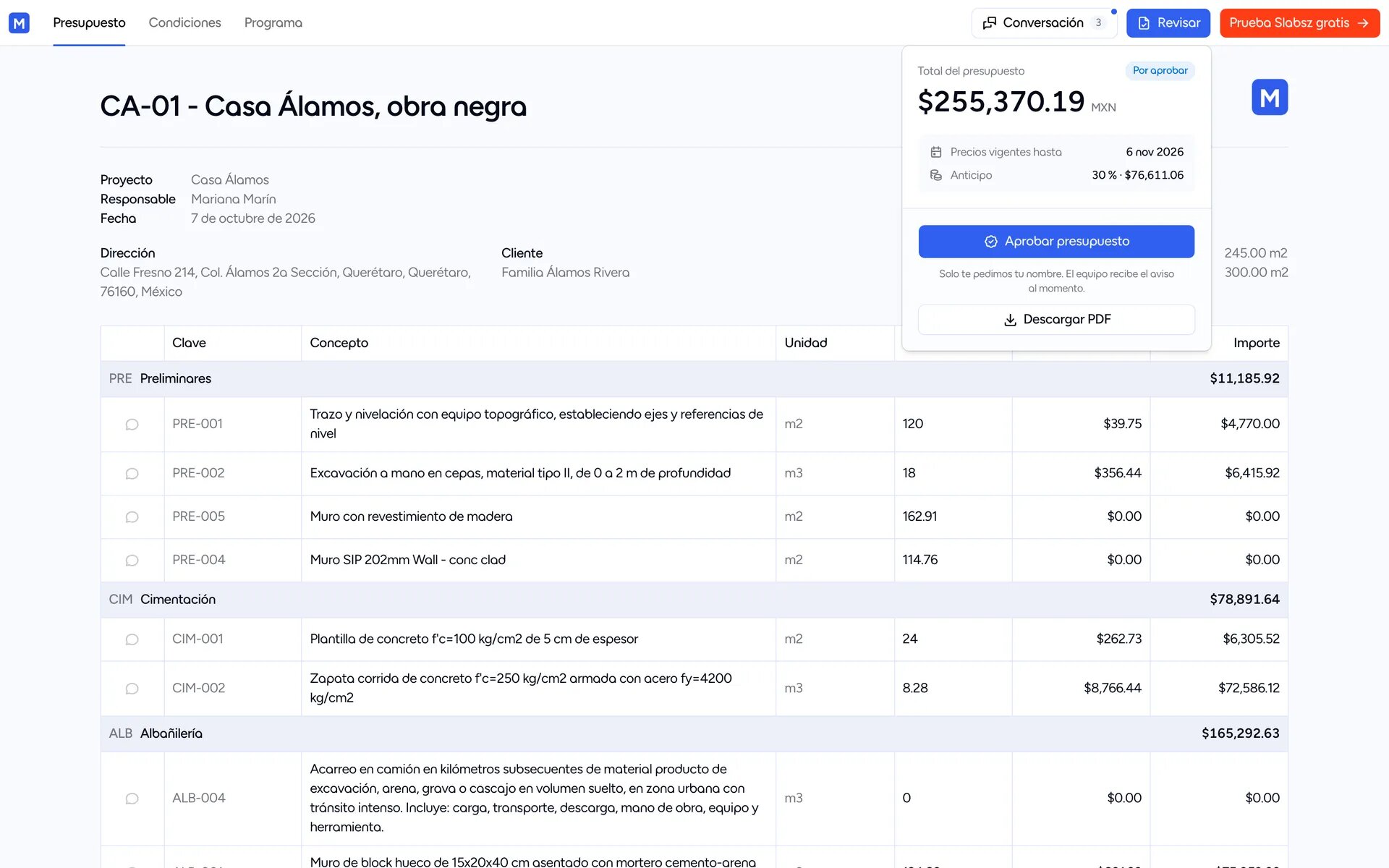Click the Importe column header
This screenshot has width=1389, height=868.
pyautogui.click(x=1256, y=343)
